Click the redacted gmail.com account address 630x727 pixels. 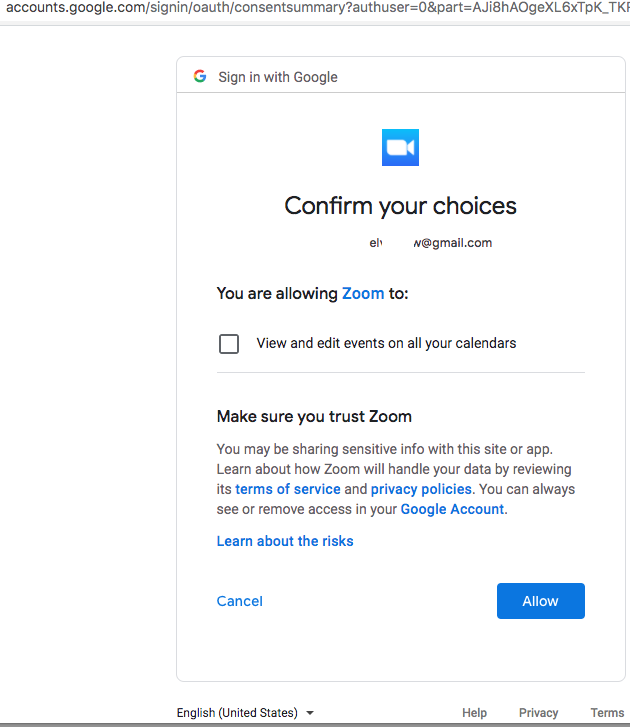(x=431, y=243)
